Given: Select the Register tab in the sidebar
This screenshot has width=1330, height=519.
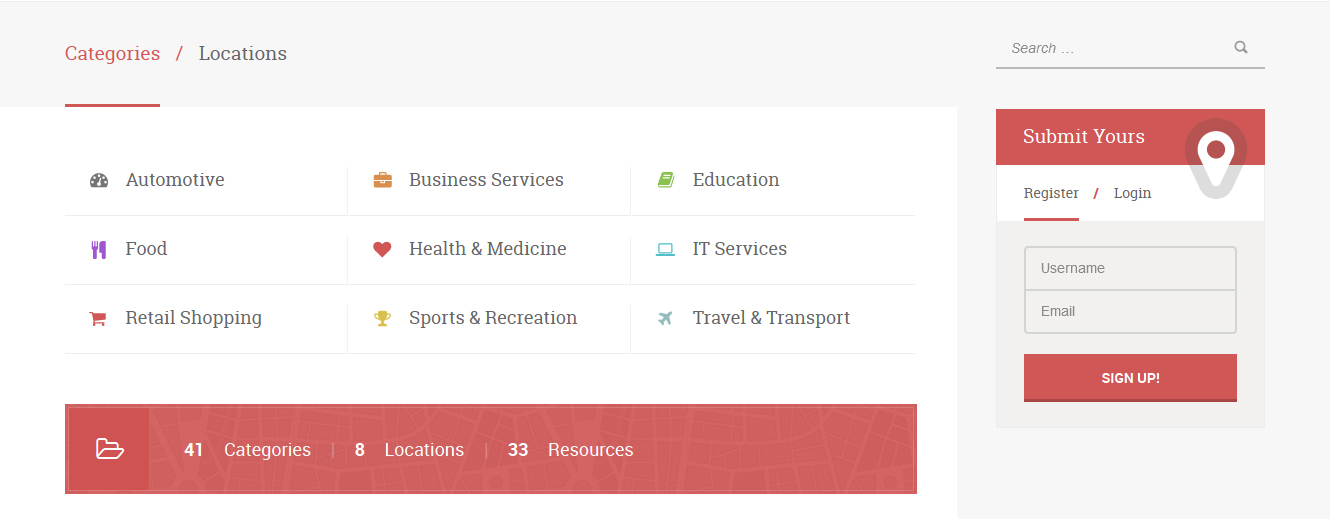Looking at the screenshot, I should coord(1051,193).
